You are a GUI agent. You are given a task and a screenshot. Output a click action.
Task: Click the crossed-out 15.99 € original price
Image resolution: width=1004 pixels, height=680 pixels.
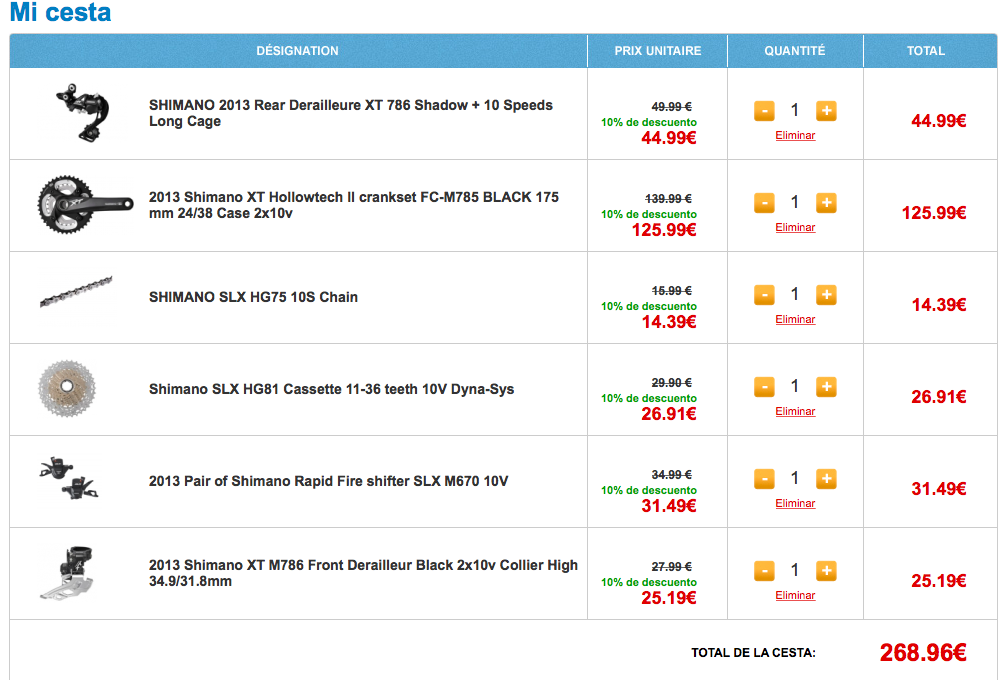[672, 291]
